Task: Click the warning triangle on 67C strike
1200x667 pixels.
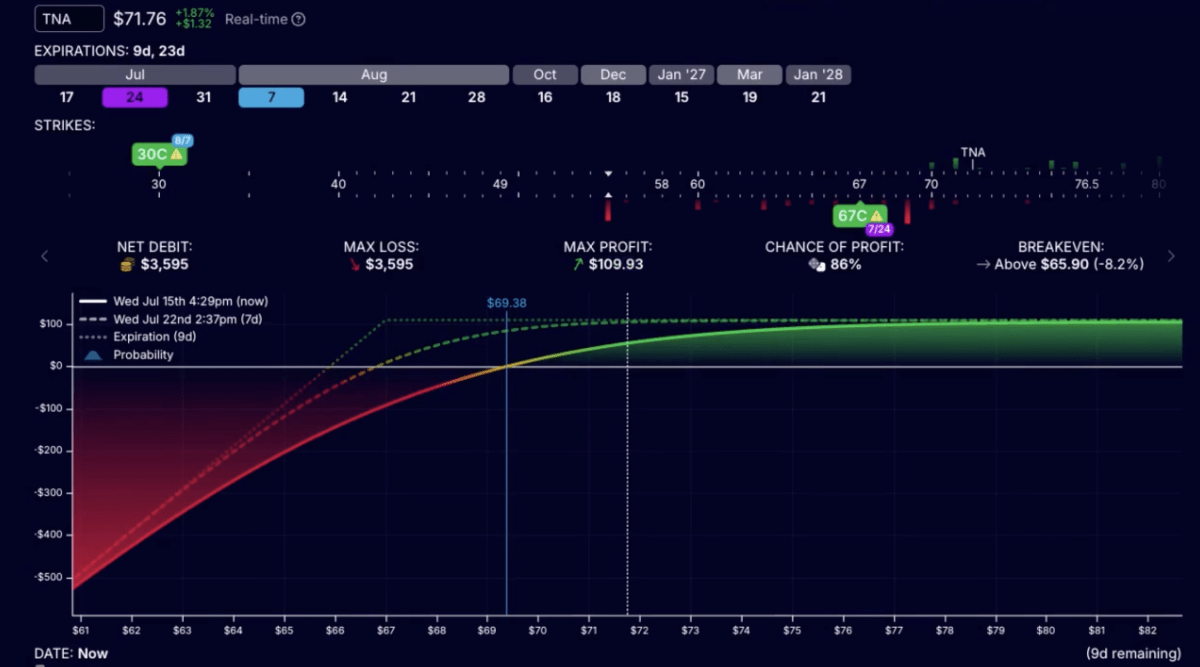Action: [x=876, y=215]
